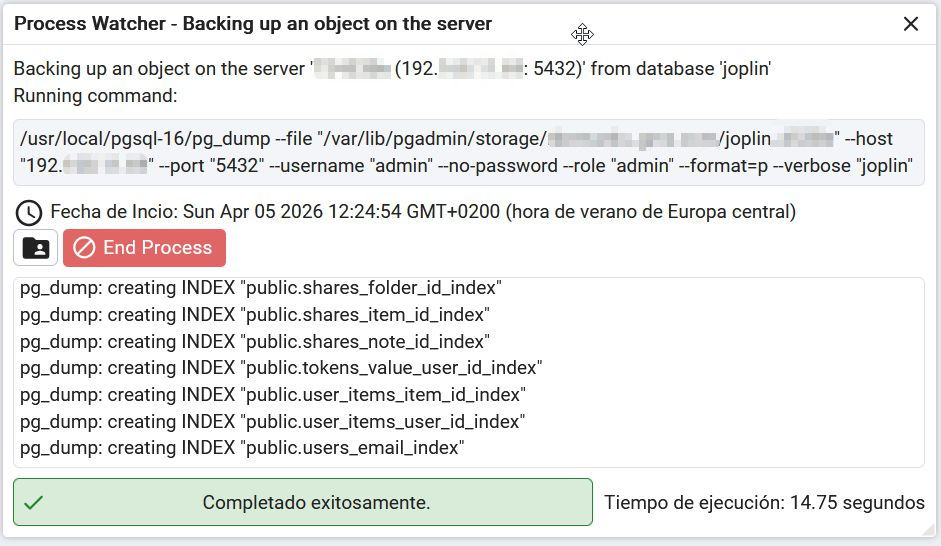Click the server backup description line
941x546 pixels.
click(392, 69)
